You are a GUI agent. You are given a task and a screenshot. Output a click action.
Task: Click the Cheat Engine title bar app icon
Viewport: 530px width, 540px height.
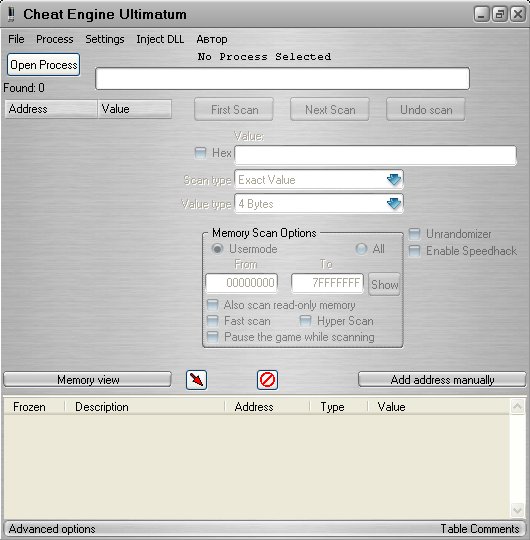(11, 14)
